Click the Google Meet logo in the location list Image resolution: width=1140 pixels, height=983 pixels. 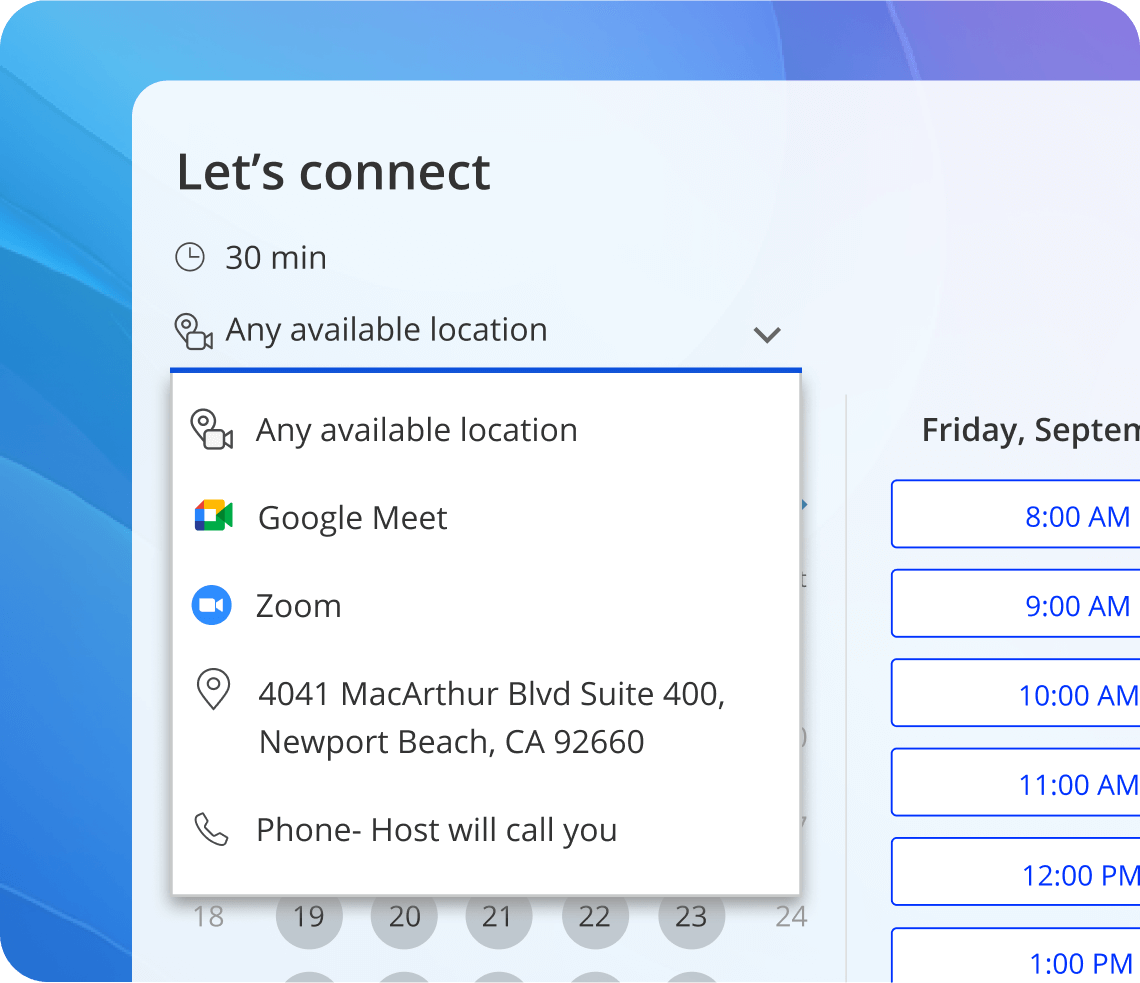point(212,517)
